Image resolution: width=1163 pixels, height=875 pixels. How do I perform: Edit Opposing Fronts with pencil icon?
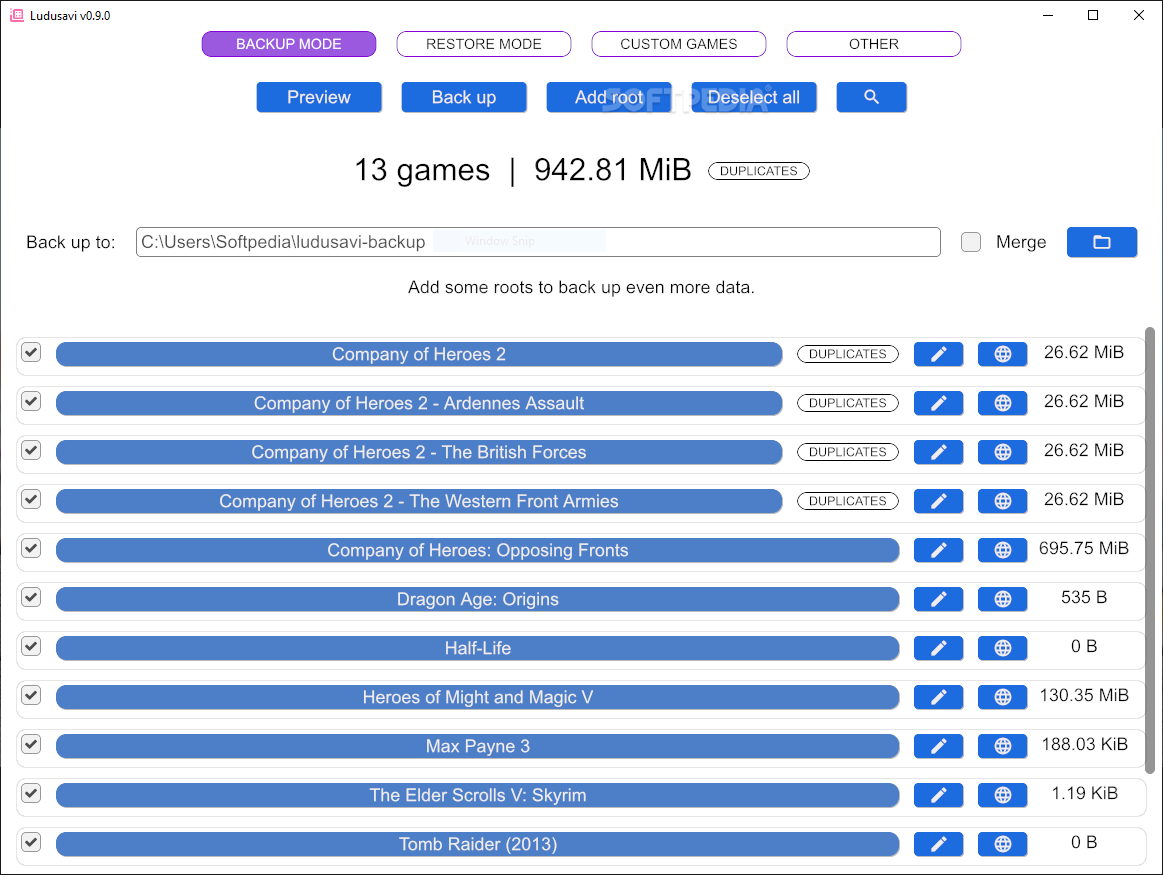(938, 549)
